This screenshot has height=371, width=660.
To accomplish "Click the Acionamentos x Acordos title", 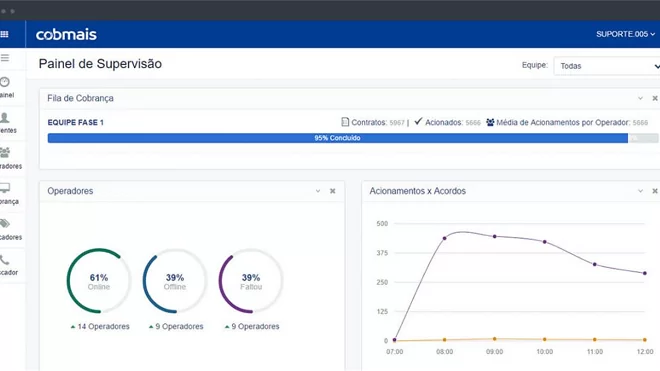I will pyautogui.click(x=418, y=191).
